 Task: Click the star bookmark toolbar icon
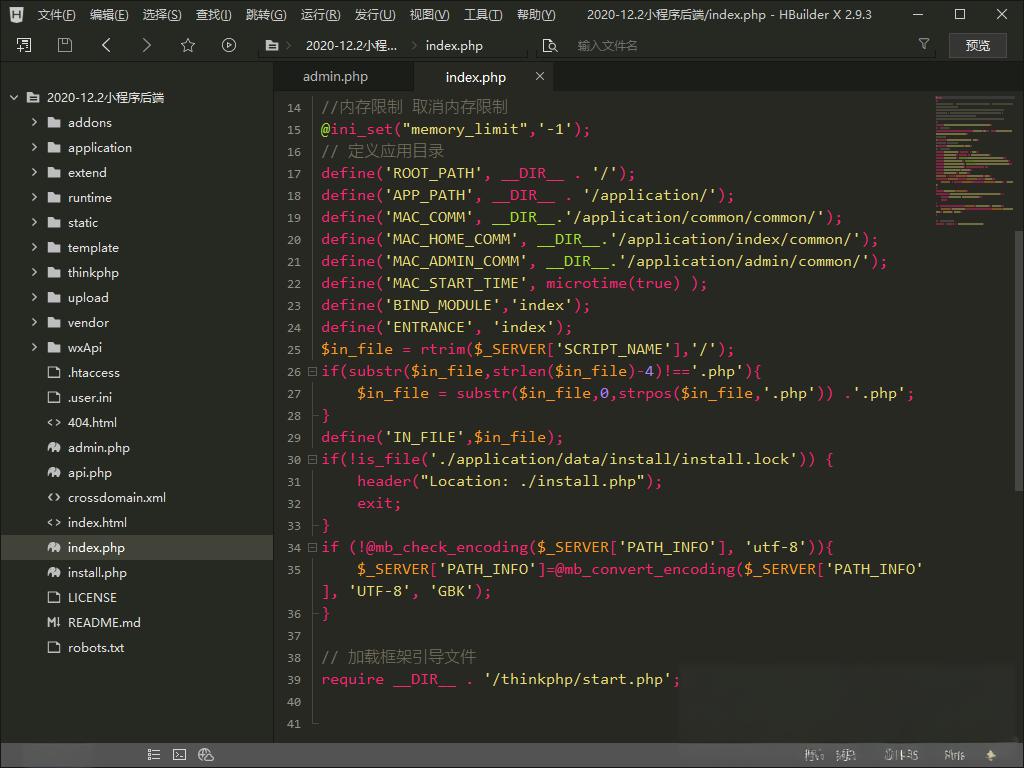click(188, 45)
